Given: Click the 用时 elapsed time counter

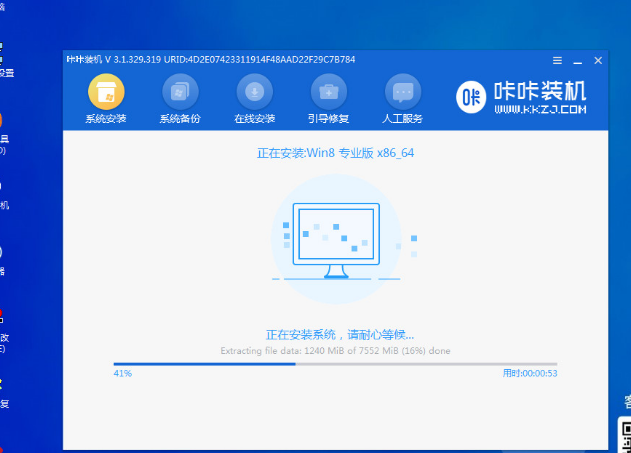Looking at the screenshot, I should click(529, 373).
